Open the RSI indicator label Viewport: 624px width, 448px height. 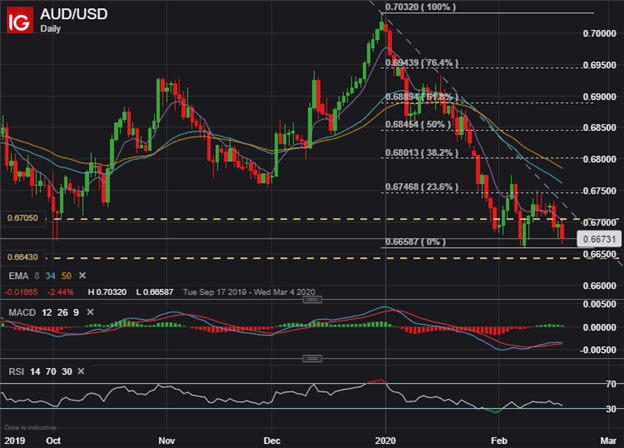click(x=16, y=372)
